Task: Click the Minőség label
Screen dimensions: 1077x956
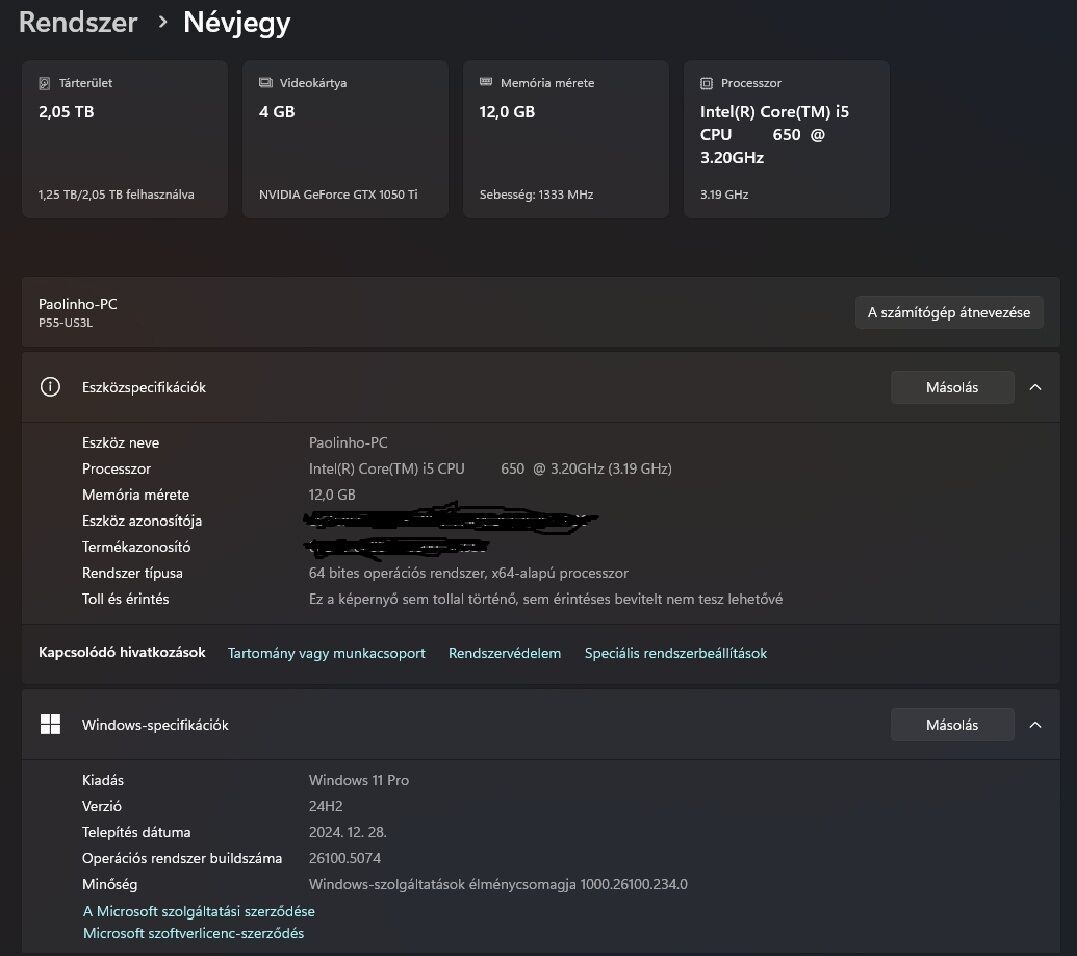Action: coord(109,884)
